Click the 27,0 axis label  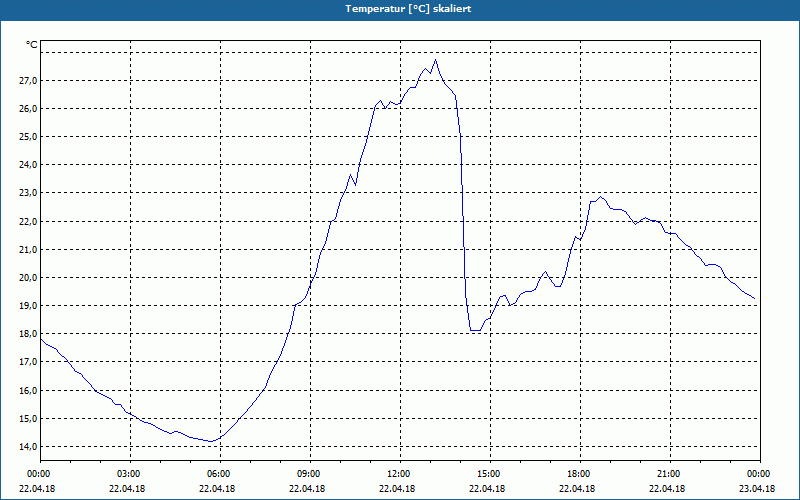pos(28,81)
